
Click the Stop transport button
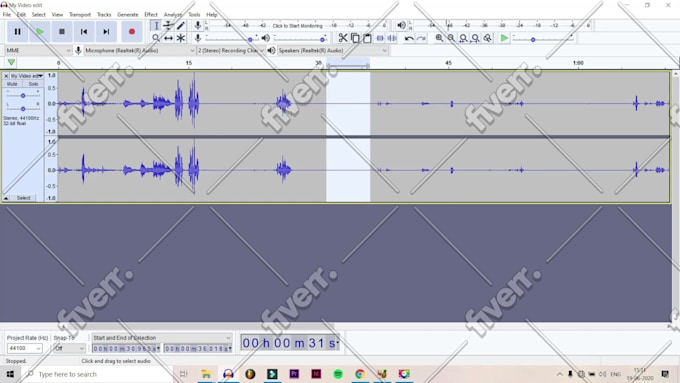tap(62, 32)
